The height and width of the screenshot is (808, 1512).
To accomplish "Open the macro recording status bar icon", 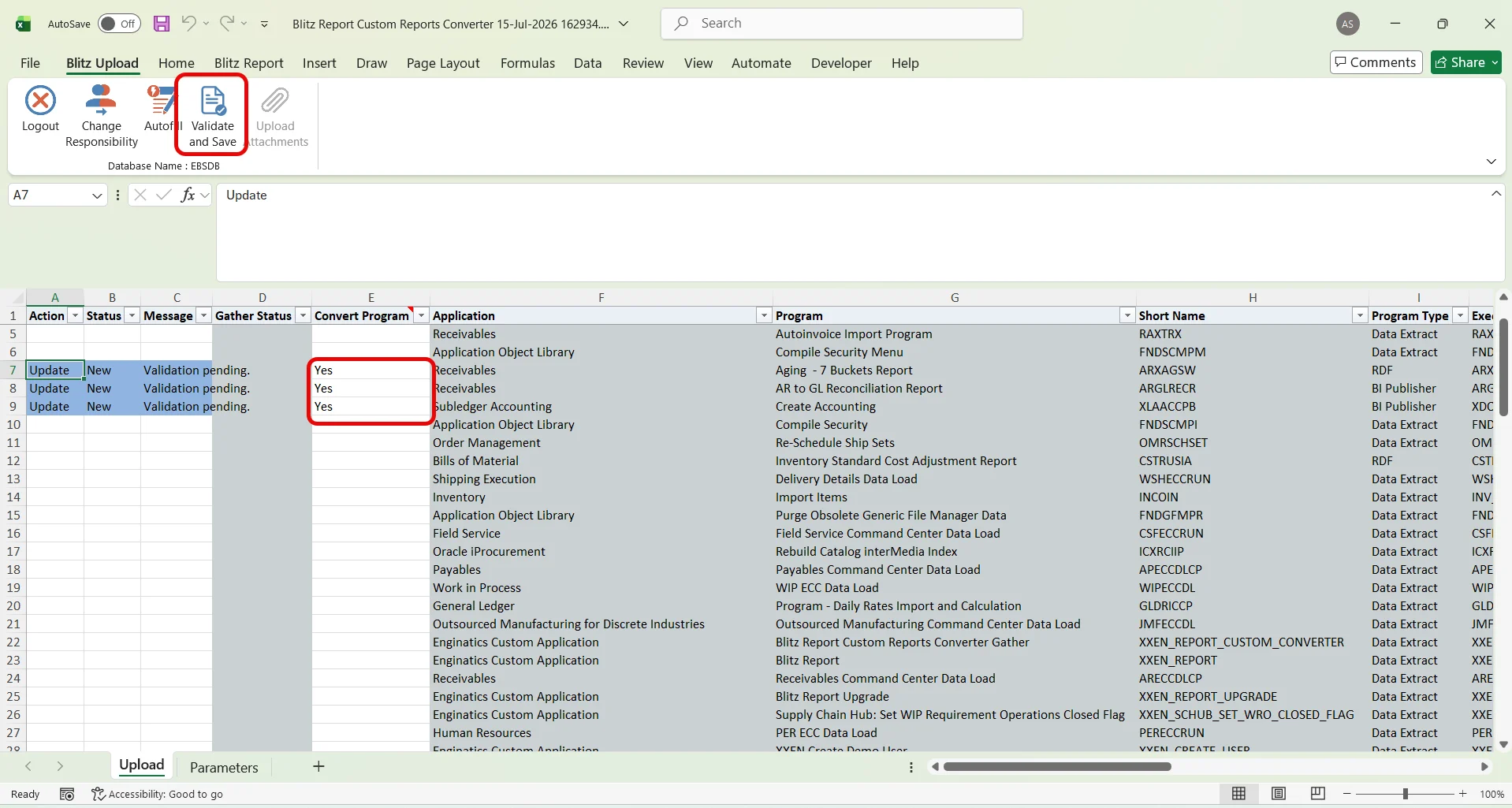I will [x=67, y=794].
